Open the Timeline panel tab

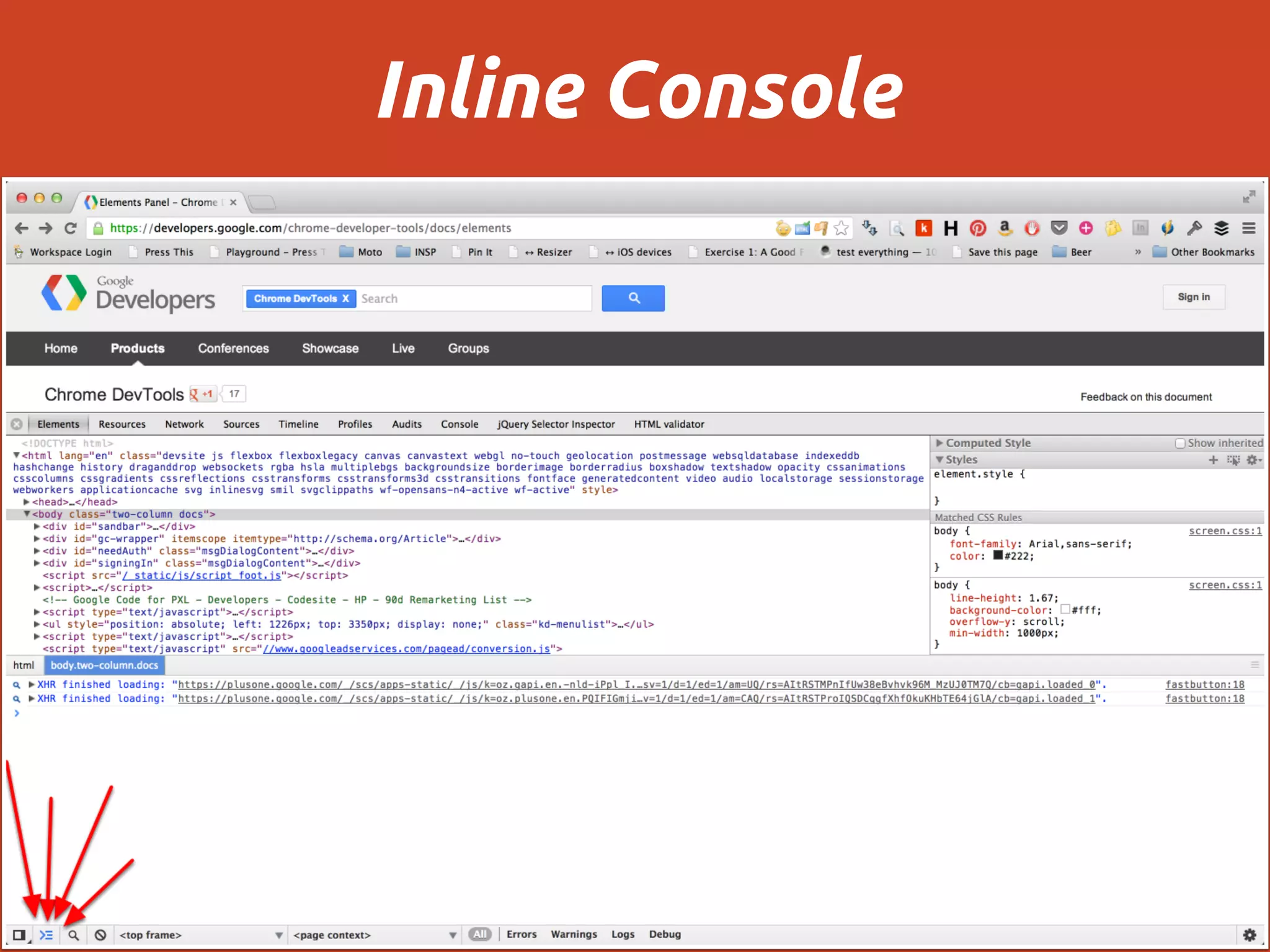(x=298, y=424)
